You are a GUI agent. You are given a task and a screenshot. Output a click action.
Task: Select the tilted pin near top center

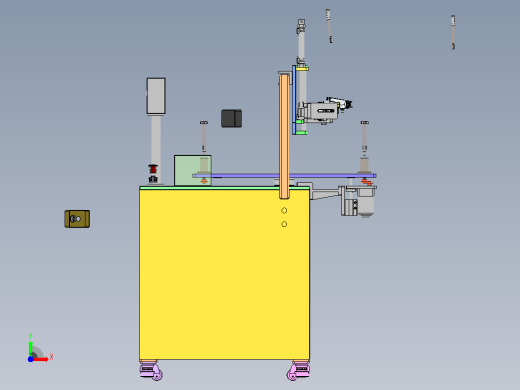pyautogui.click(x=329, y=26)
